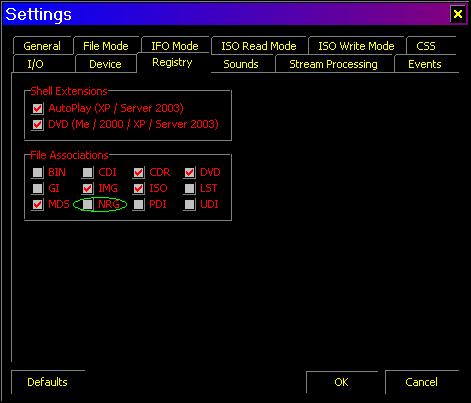Cancel the Settings dialog

pyautogui.click(x=422, y=382)
